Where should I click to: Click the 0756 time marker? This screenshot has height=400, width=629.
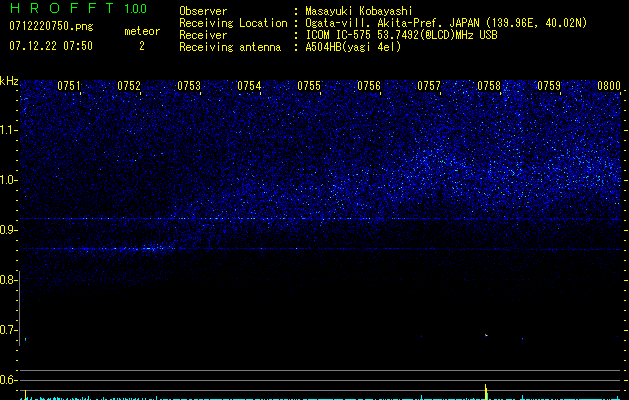tap(369, 86)
